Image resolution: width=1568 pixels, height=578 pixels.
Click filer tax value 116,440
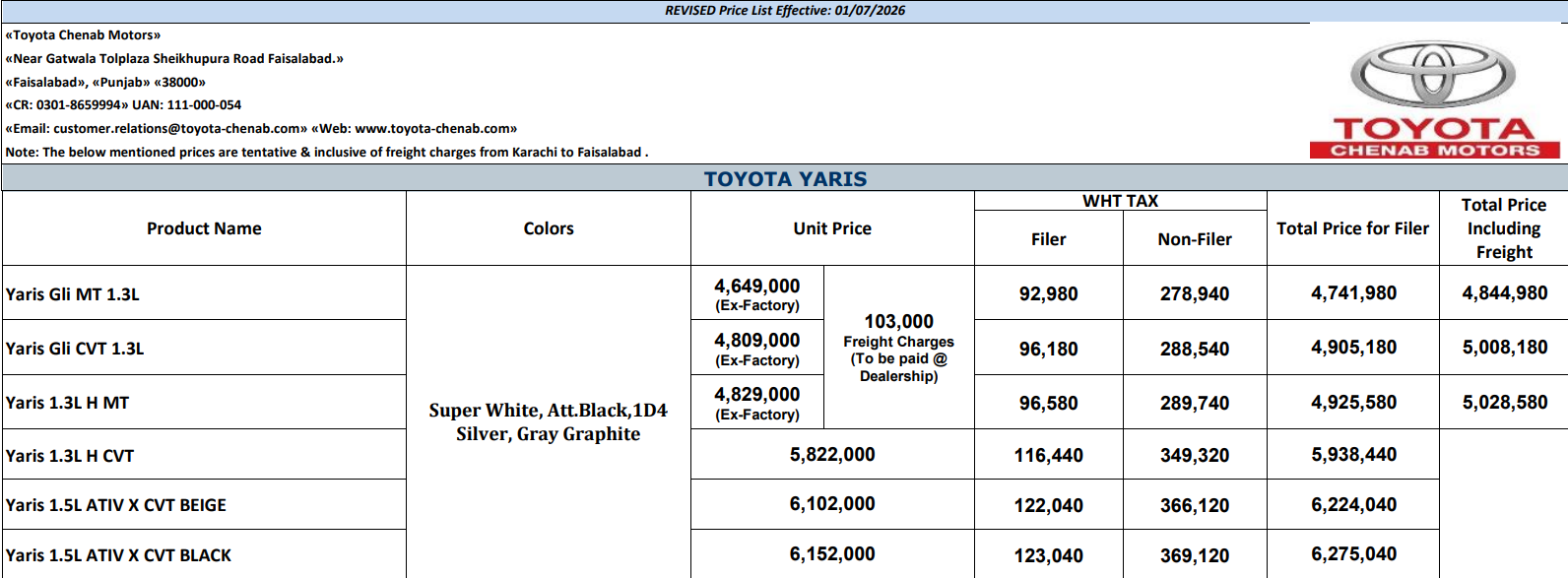tap(1049, 456)
